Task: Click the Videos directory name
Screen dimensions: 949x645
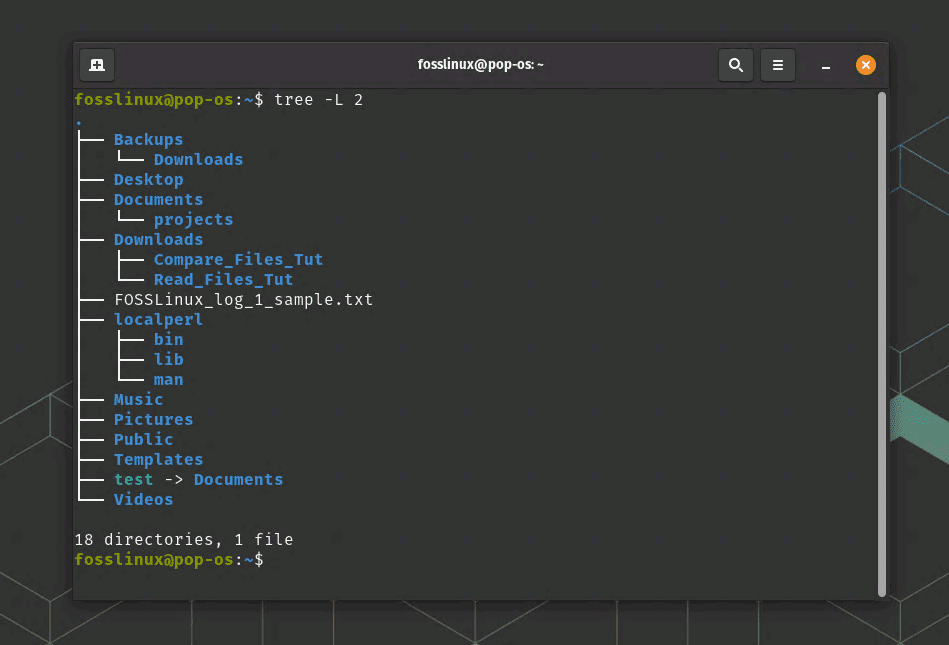Action: tap(143, 500)
